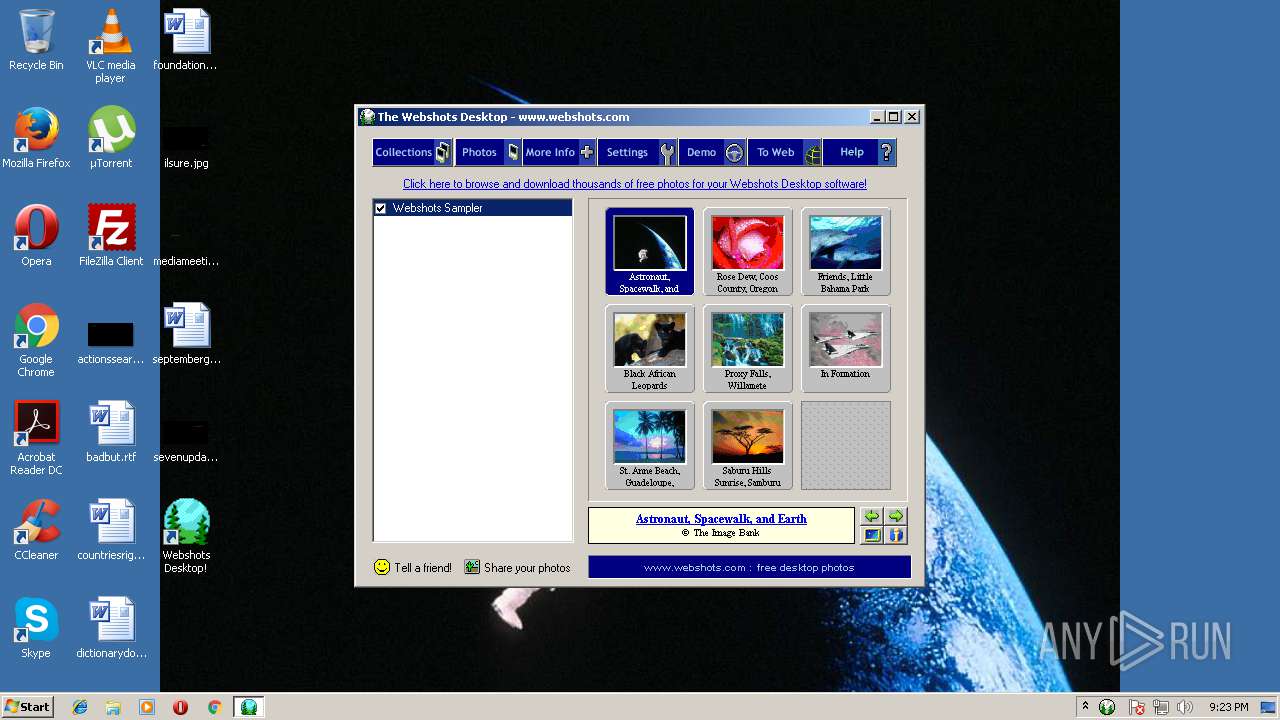Select the Saburu Hills Sunrise thumbnail
The image size is (1280, 720).
pyautogui.click(x=747, y=445)
